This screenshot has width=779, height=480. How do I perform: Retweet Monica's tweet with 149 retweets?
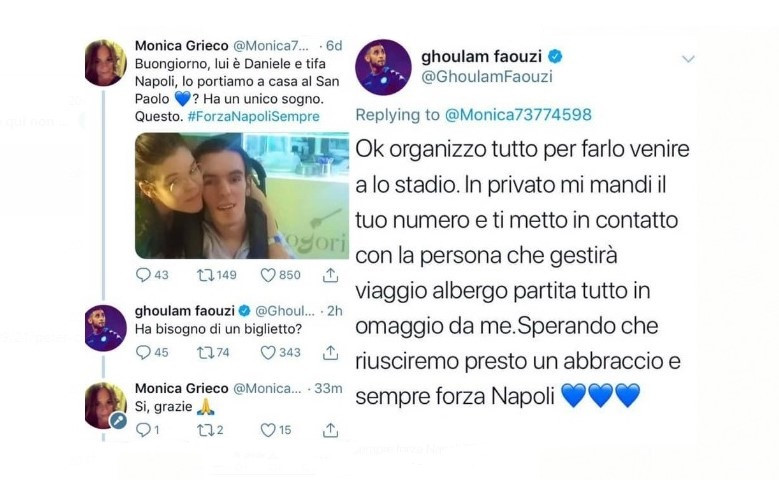click(205, 275)
